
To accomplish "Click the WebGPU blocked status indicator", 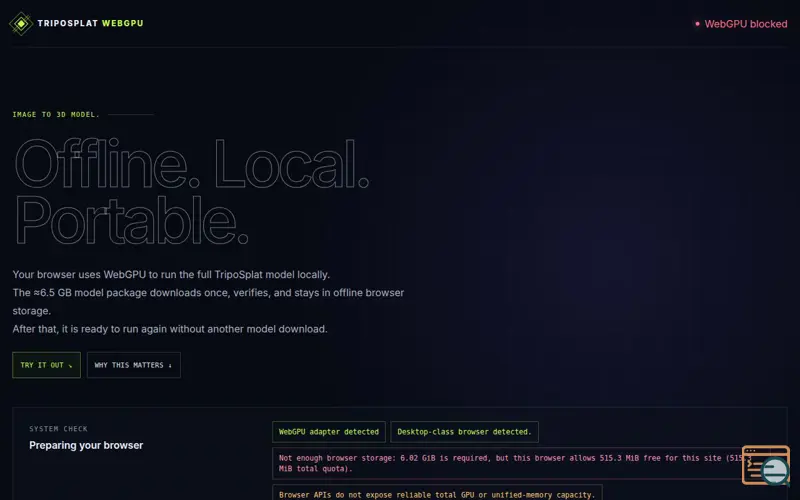I will (741, 24).
